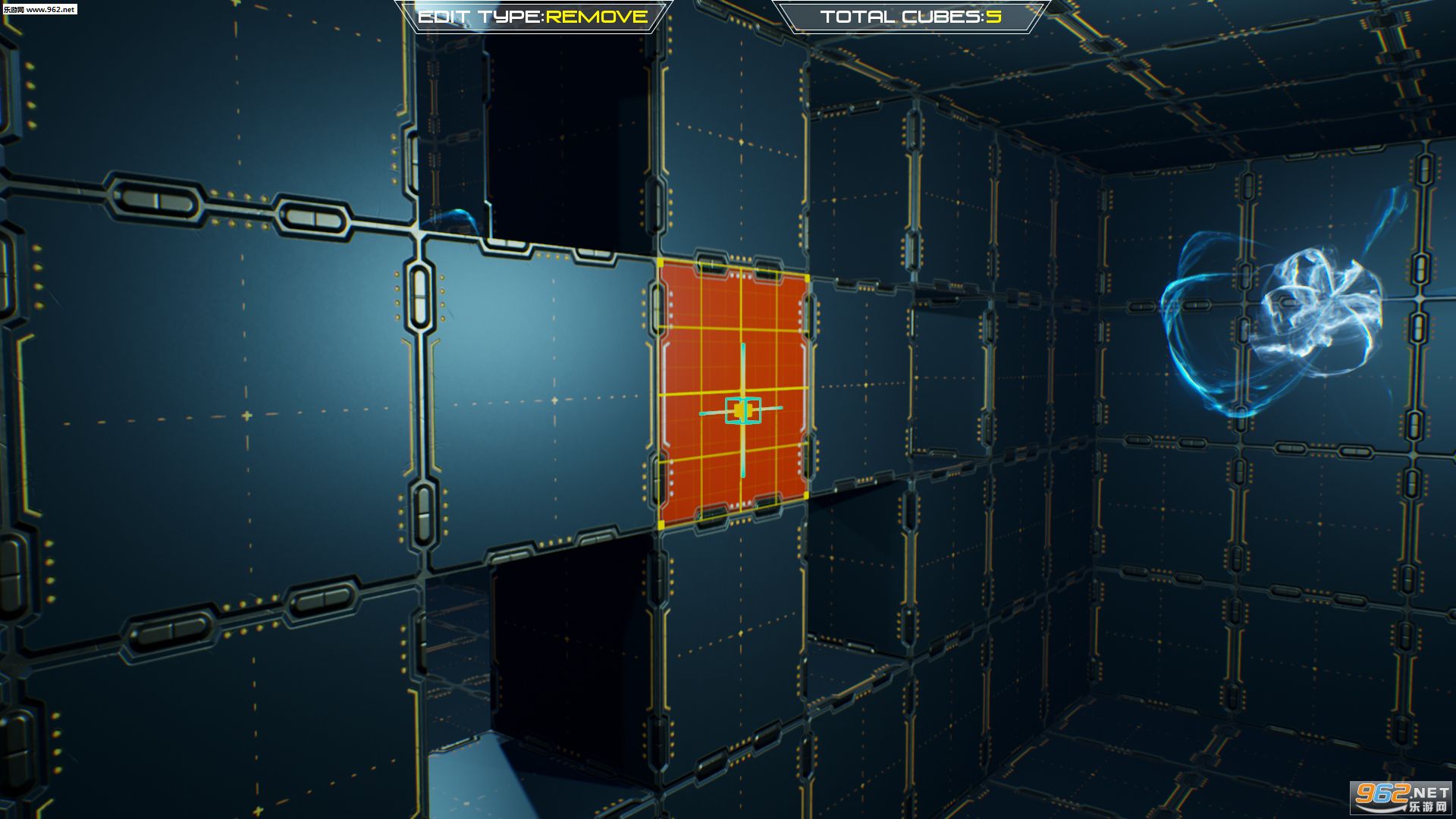Click the EDIT TYPE label
Screen dimensions: 1456x819
click(x=479, y=17)
